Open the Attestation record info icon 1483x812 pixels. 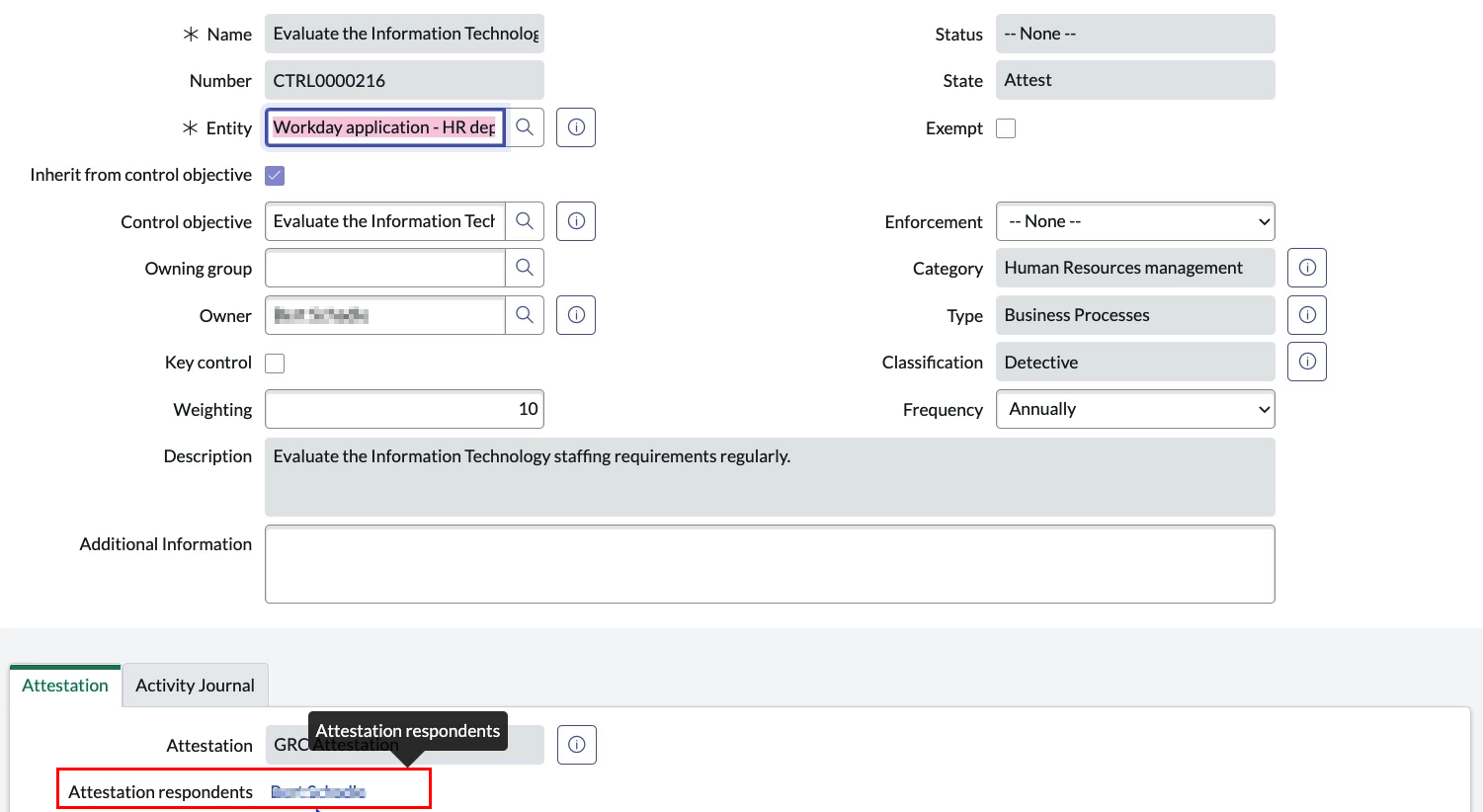(x=577, y=745)
